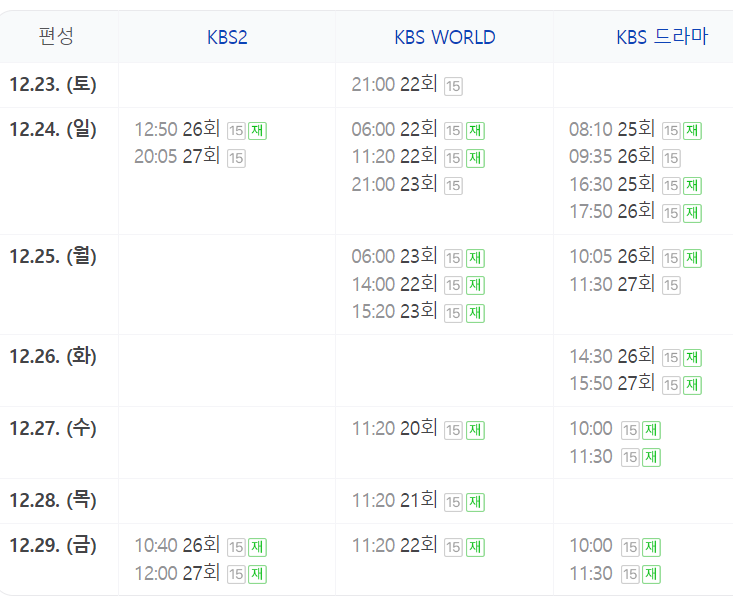Image resolution: width=733 pixels, height=603 pixels.
Task: Select the KBS WORLD 15:20 23회 entry
Action: pos(394,311)
